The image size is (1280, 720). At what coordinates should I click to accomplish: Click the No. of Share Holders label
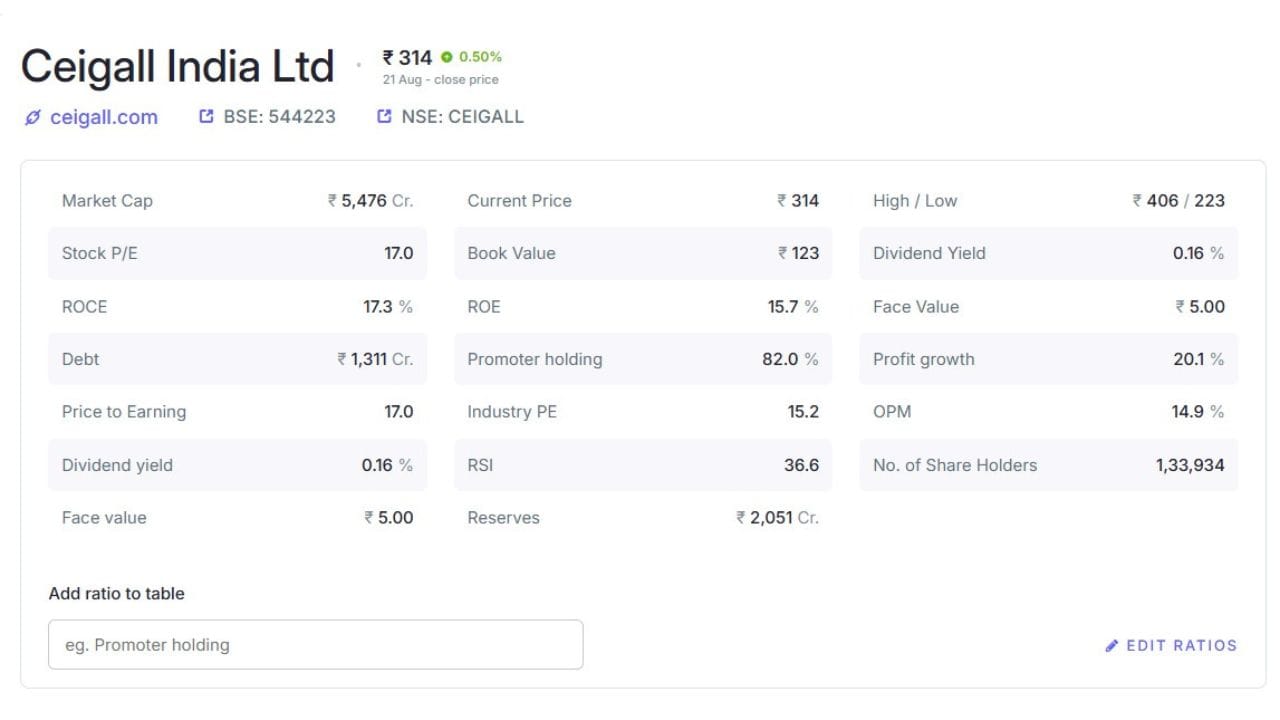[x=955, y=465]
